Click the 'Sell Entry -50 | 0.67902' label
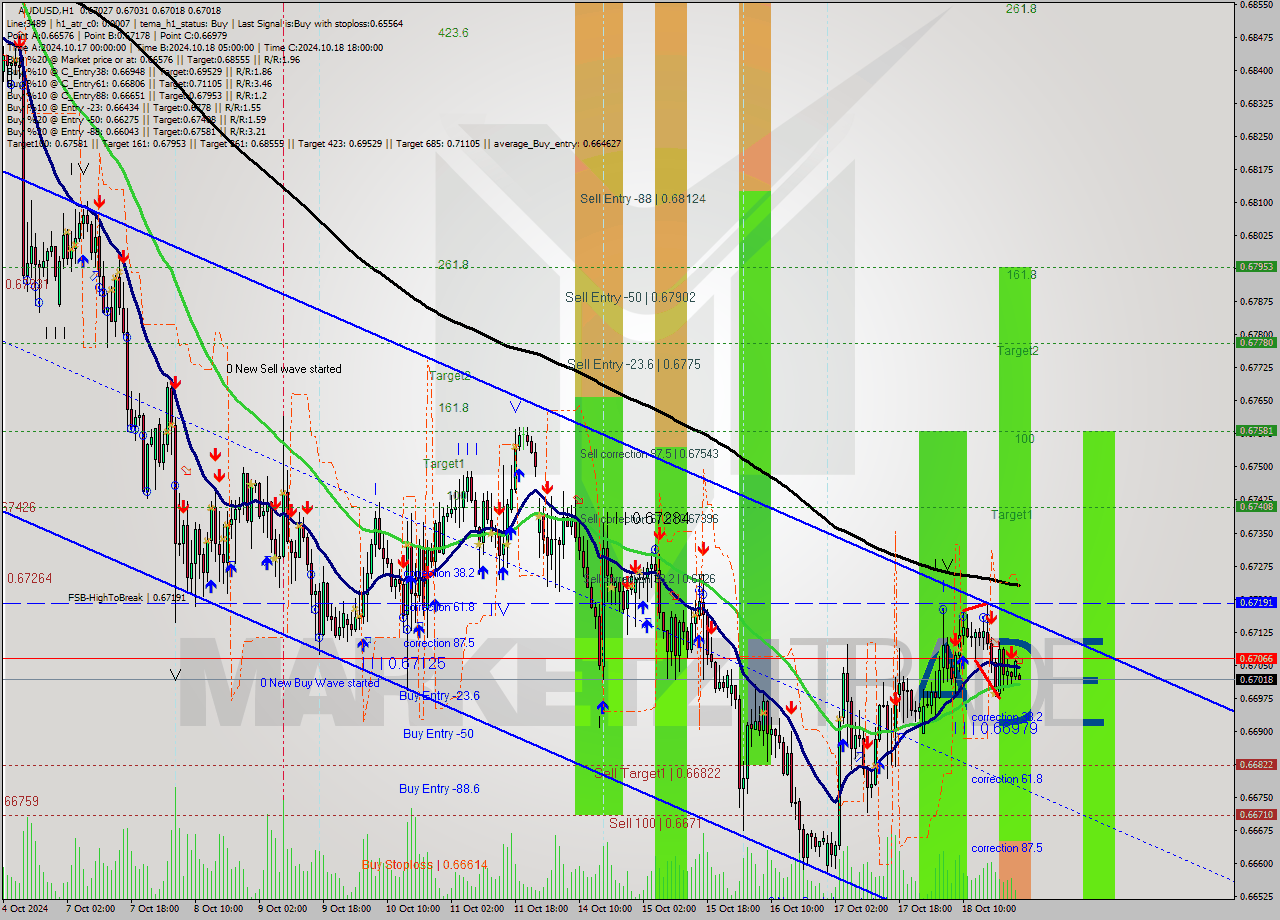This screenshot has height=920, width=1280. pos(630,297)
